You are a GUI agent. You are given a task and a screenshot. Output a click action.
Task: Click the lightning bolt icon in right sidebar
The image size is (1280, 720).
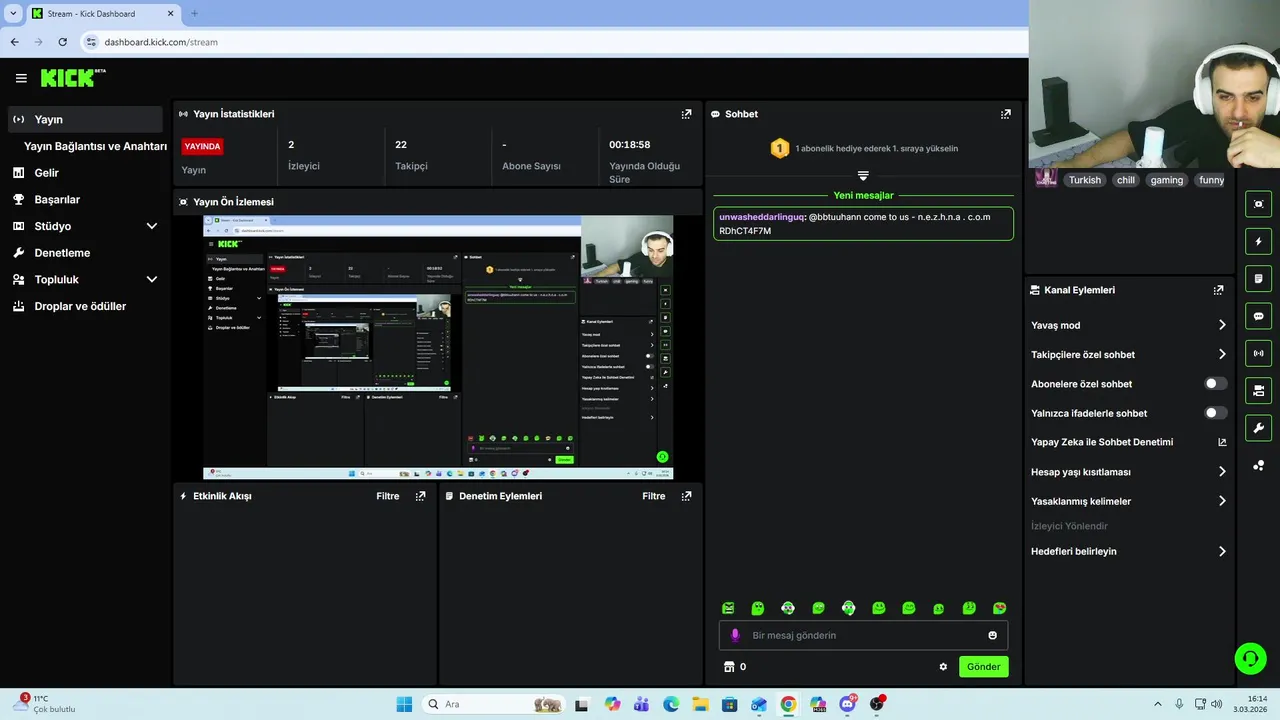pyautogui.click(x=1258, y=241)
